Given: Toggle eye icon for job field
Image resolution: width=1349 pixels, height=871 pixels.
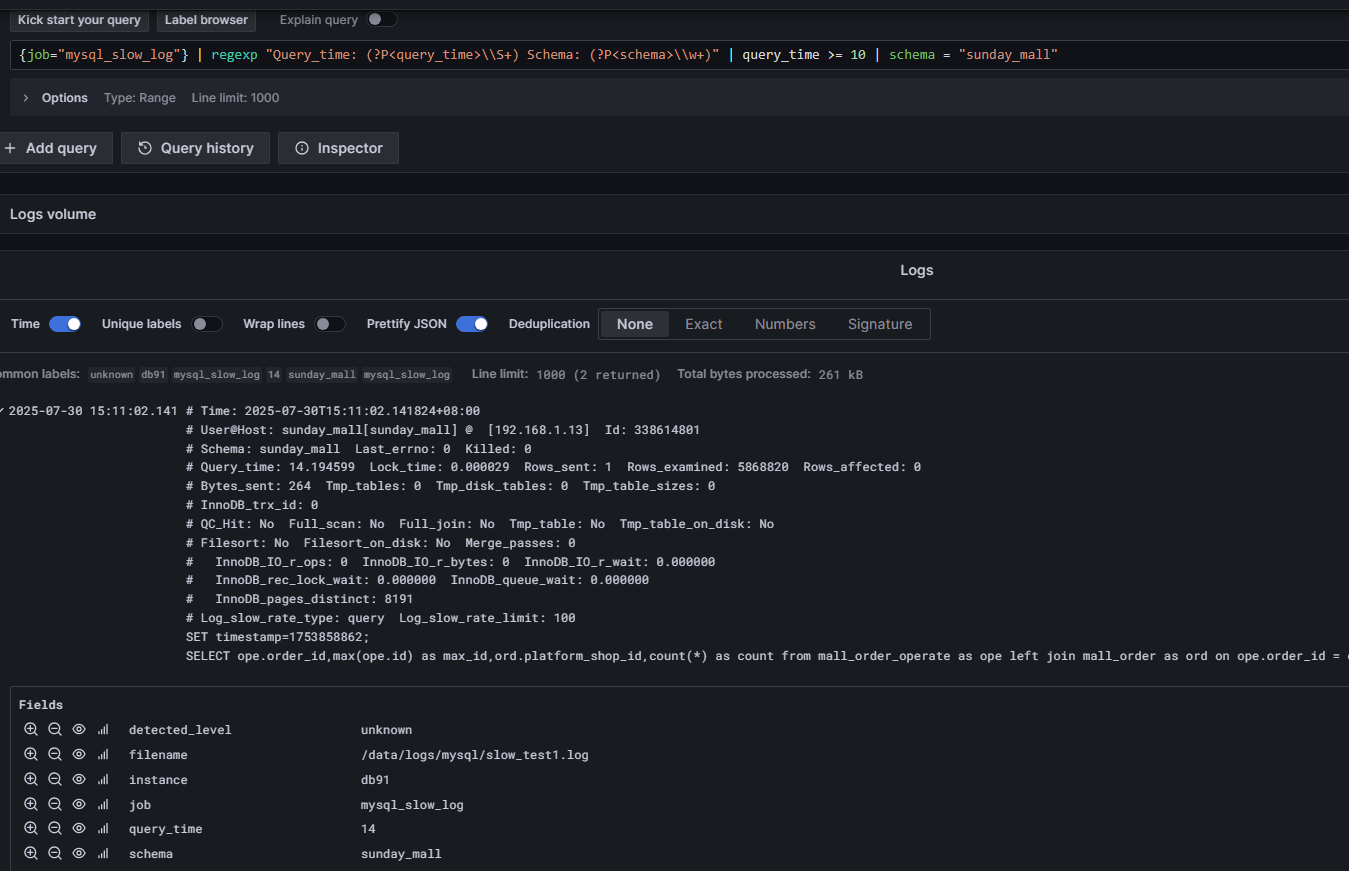Looking at the screenshot, I should coord(79,804).
